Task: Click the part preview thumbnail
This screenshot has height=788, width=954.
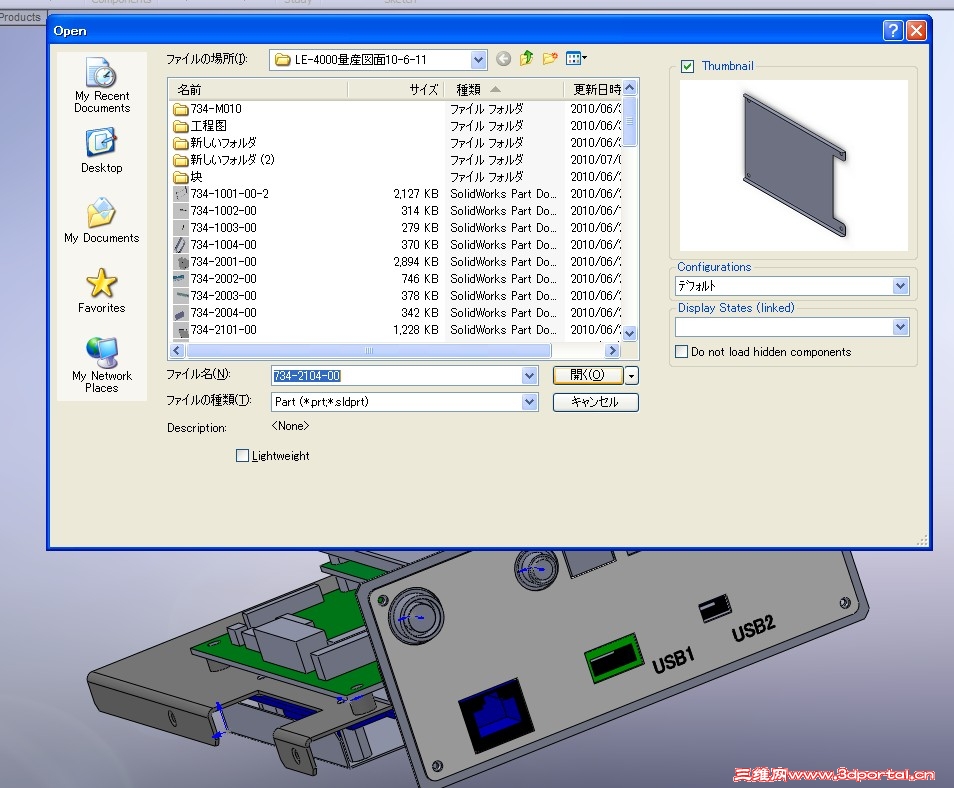Action: (793, 166)
